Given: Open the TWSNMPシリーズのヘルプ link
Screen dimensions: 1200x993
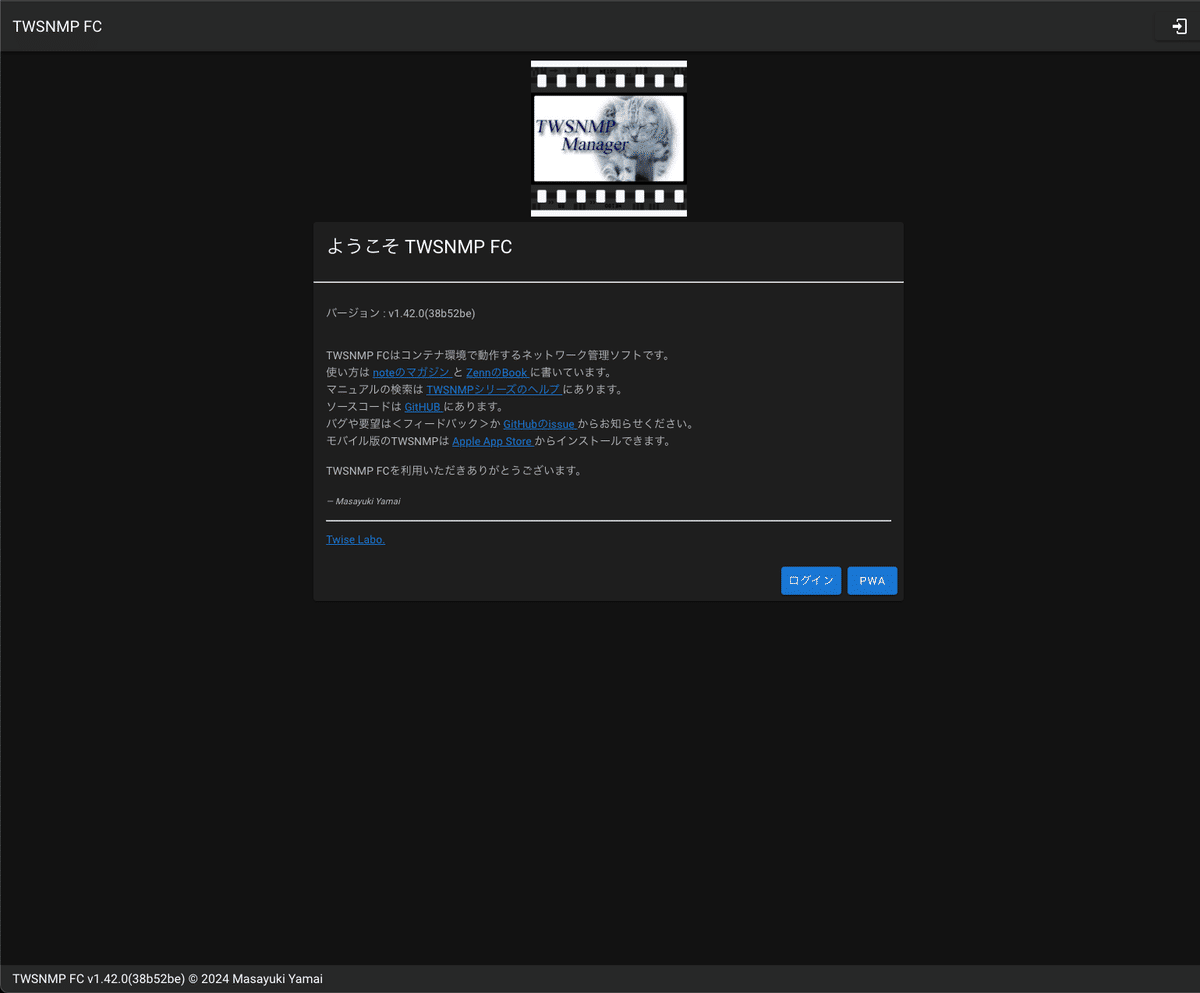Looking at the screenshot, I should 494,389.
